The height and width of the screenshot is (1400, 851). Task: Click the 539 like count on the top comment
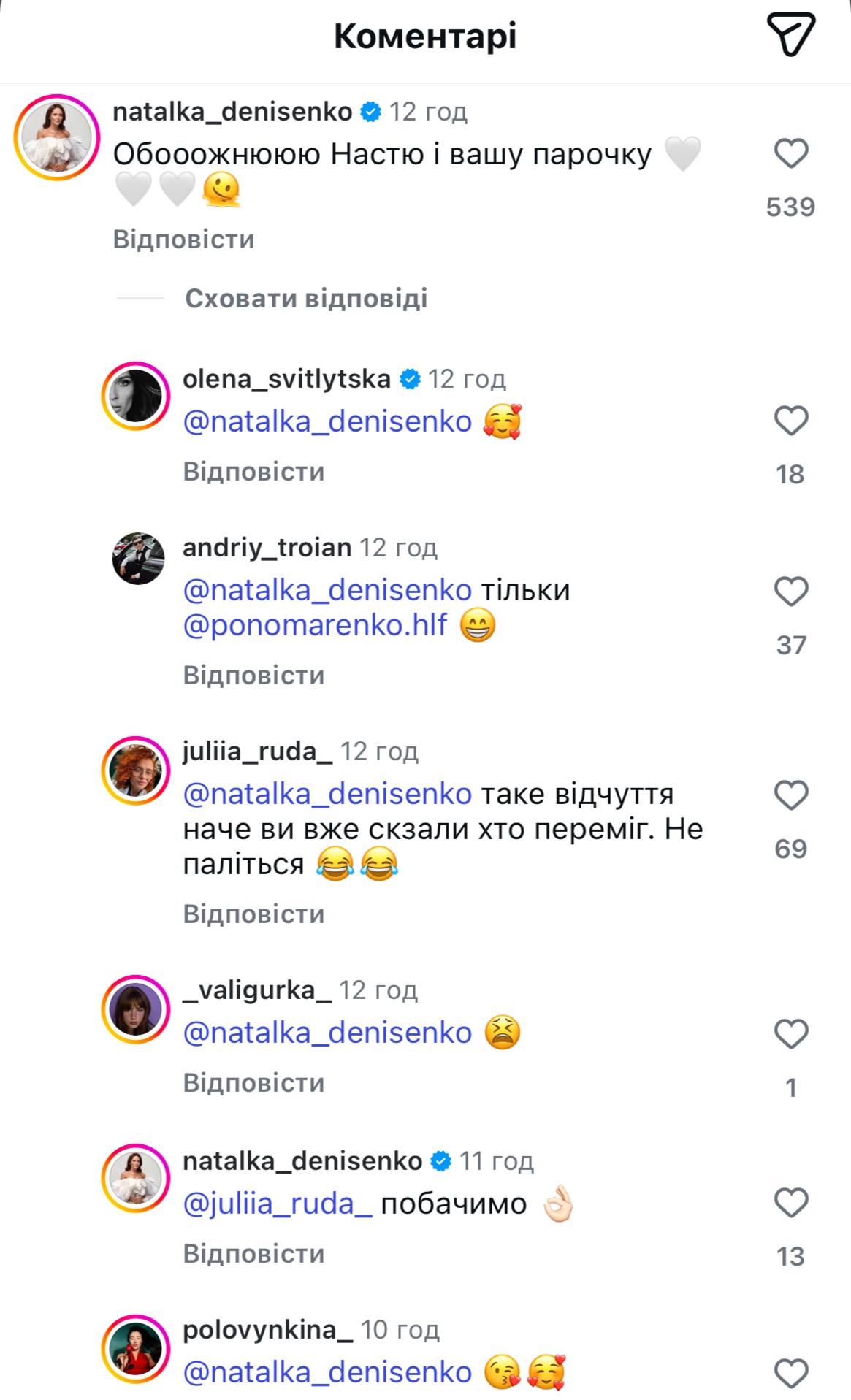[791, 208]
